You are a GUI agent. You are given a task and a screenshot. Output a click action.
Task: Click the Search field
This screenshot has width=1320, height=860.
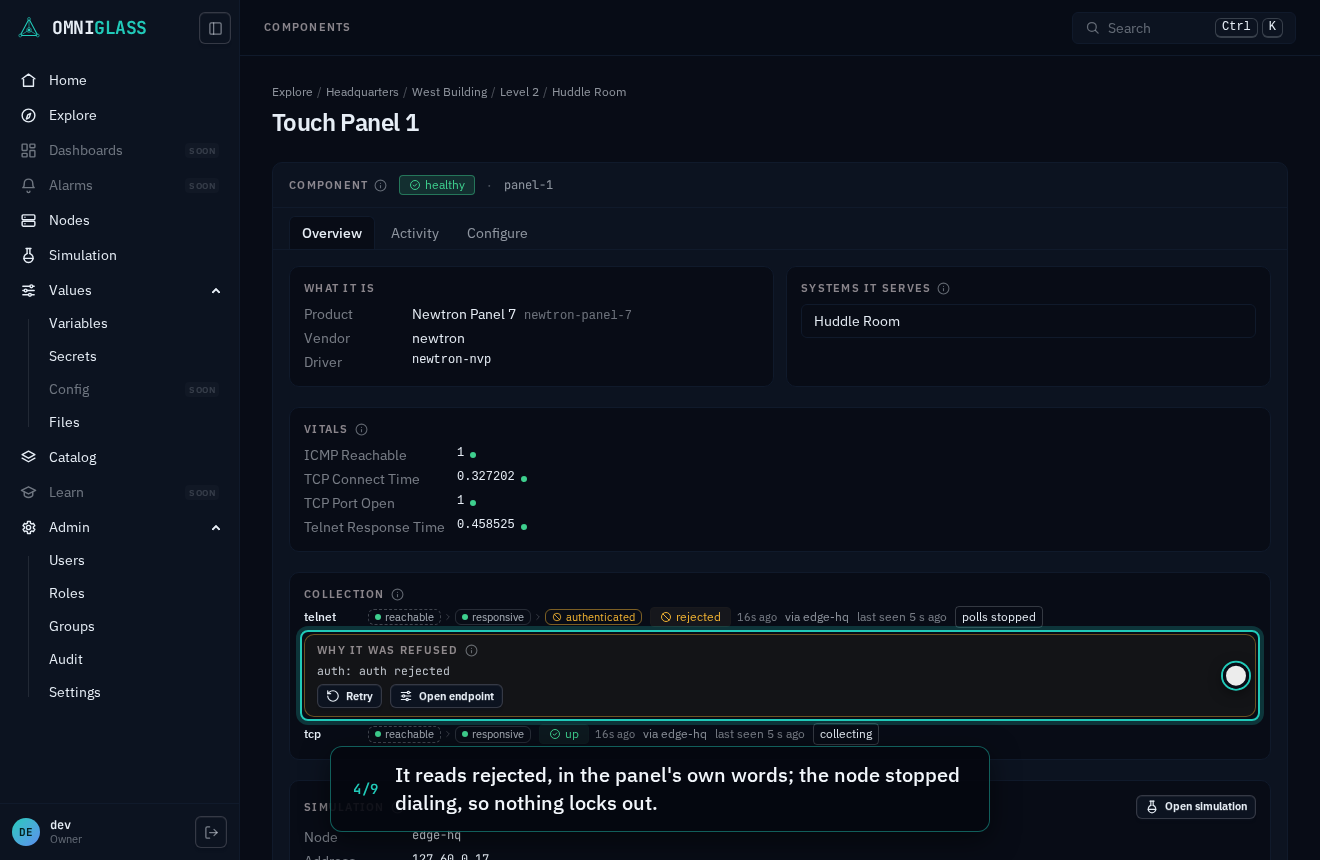(x=1184, y=28)
